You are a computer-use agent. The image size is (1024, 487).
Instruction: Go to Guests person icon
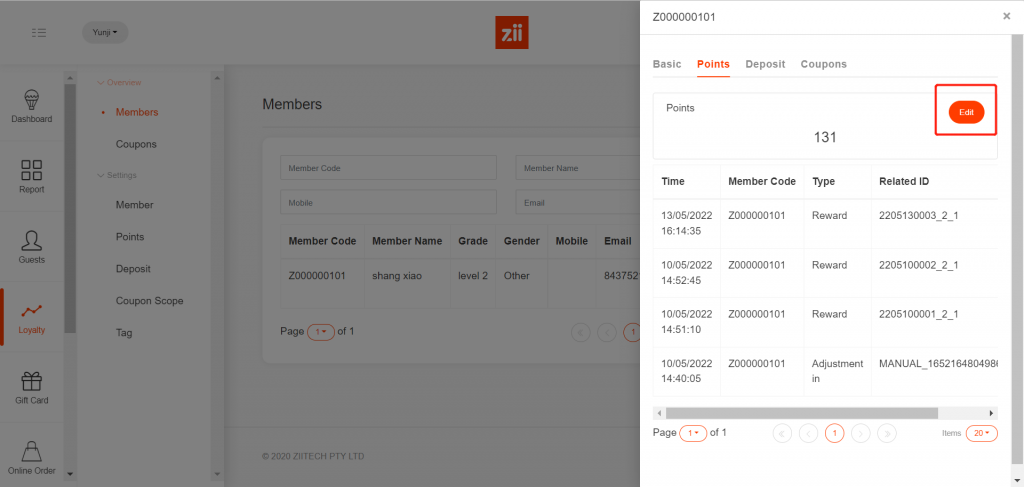point(32,241)
